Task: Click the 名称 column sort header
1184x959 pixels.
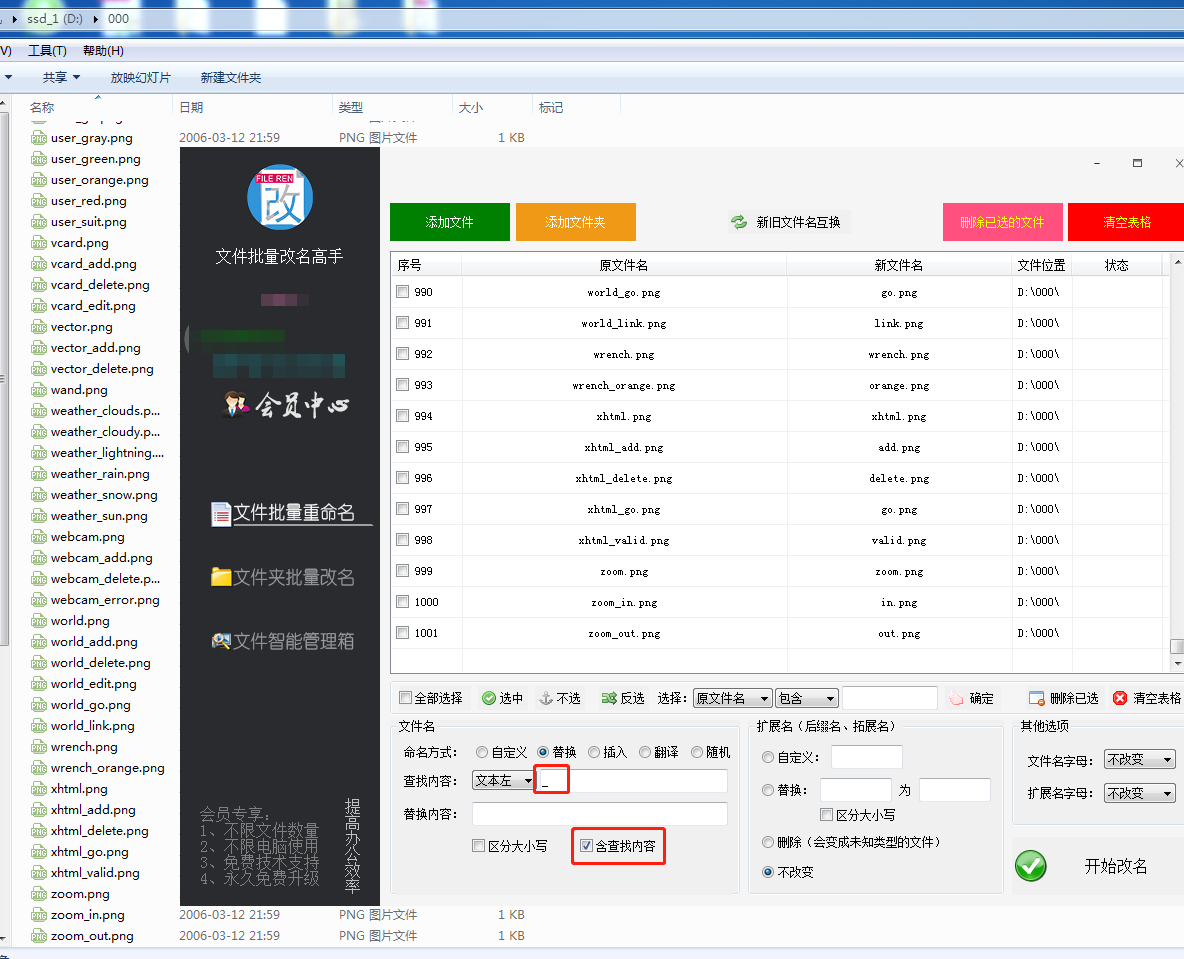Action: 42,107
